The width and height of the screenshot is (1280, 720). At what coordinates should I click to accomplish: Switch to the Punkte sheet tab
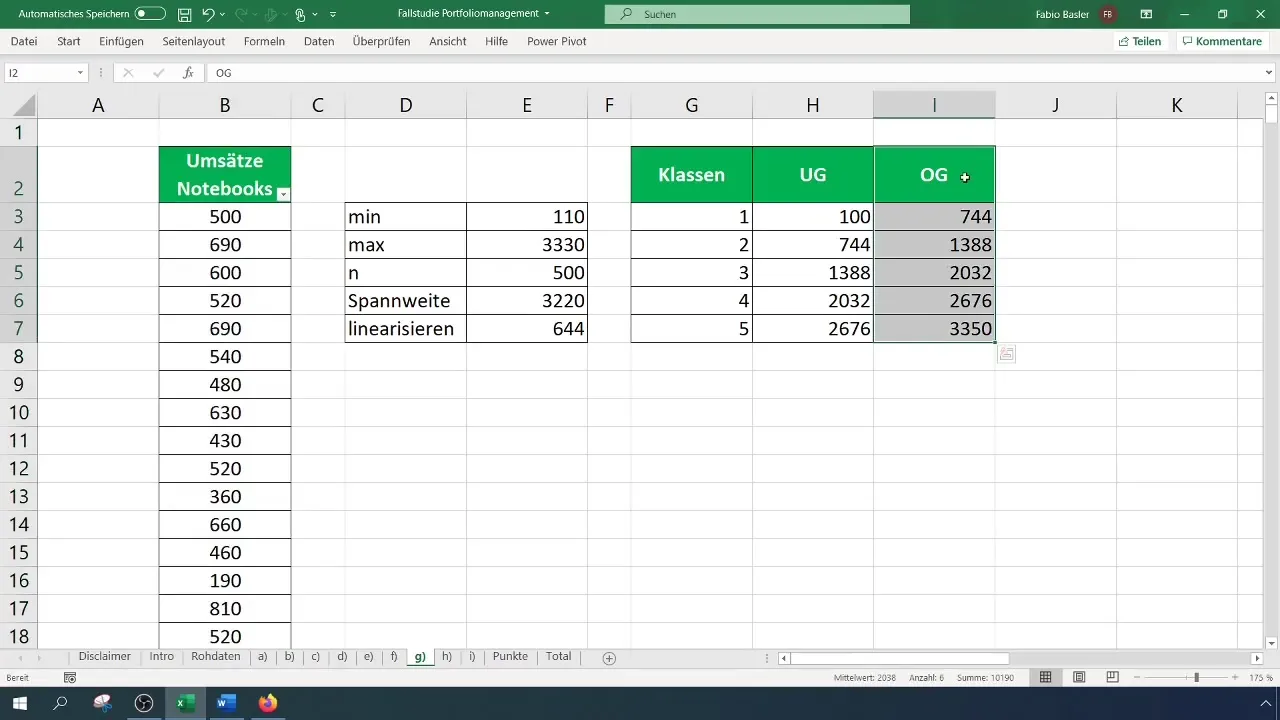point(510,657)
